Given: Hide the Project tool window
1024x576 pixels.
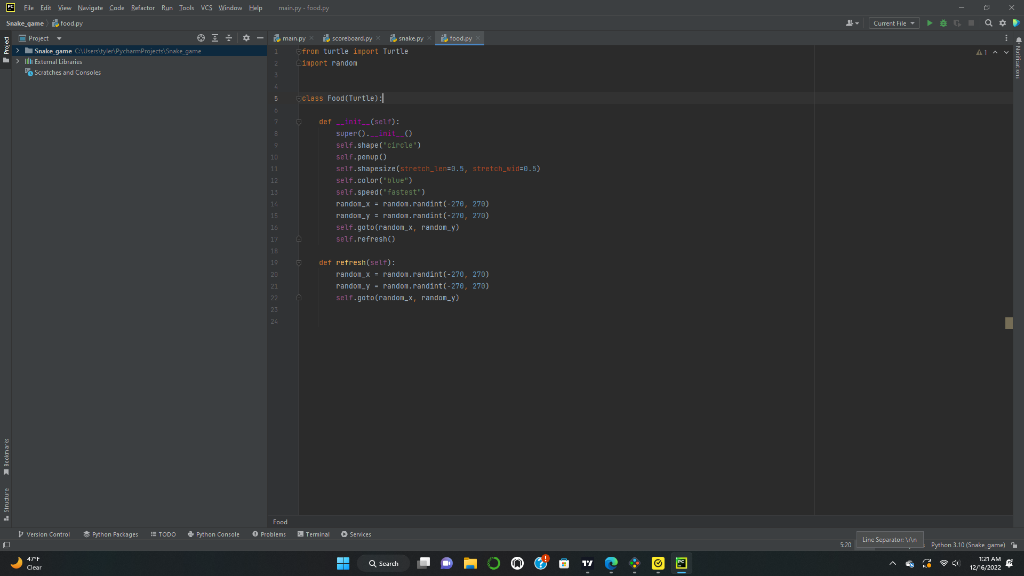Looking at the screenshot, I should (x=259, y=38).
